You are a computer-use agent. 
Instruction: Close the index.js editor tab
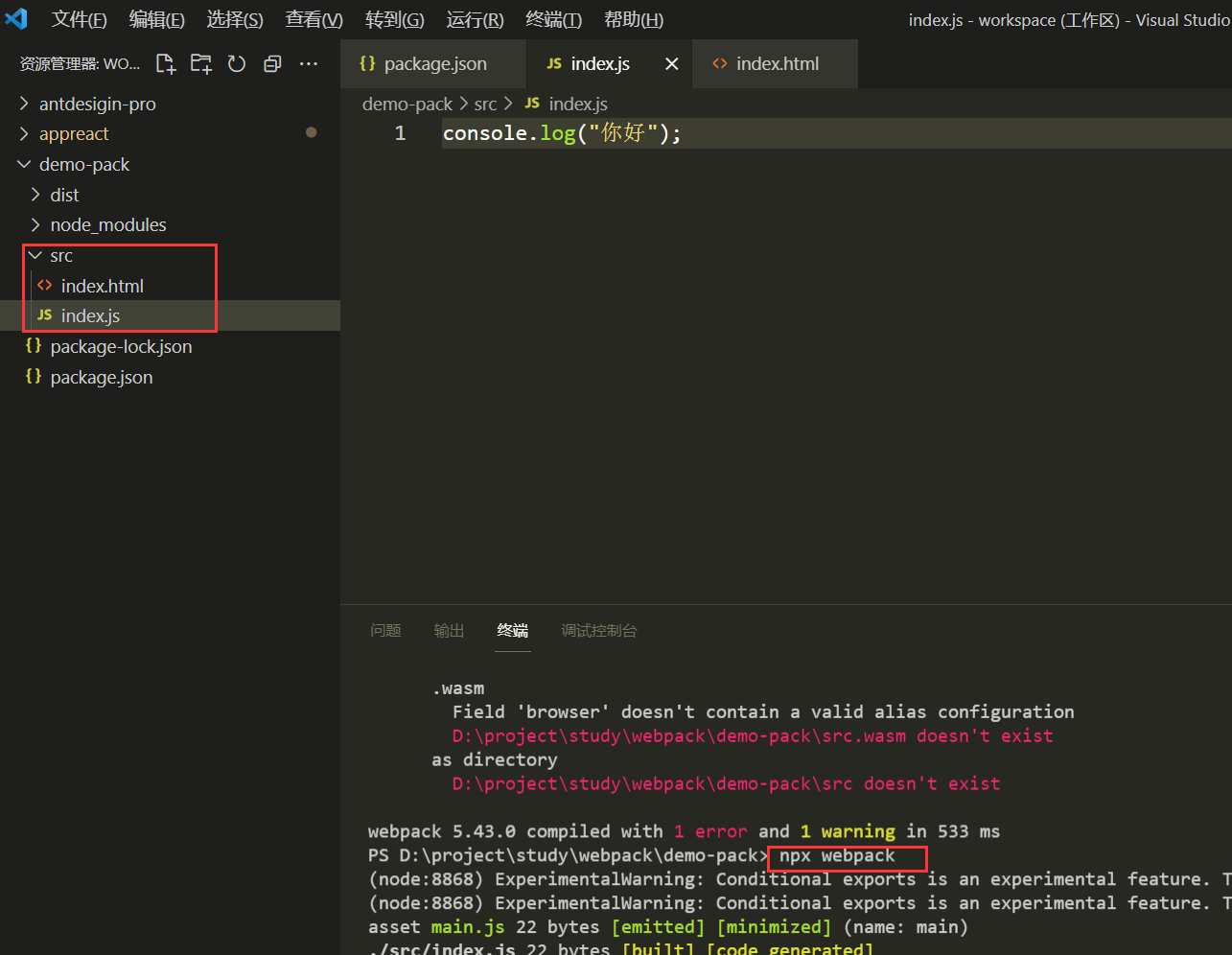tap(672, 63)
